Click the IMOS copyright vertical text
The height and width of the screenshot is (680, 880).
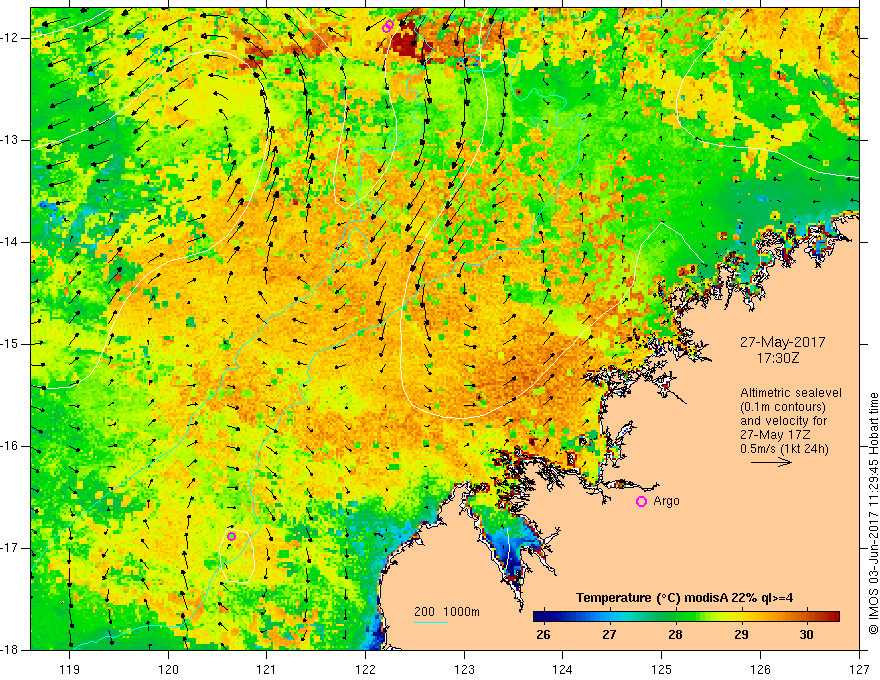tap(873, 513)
